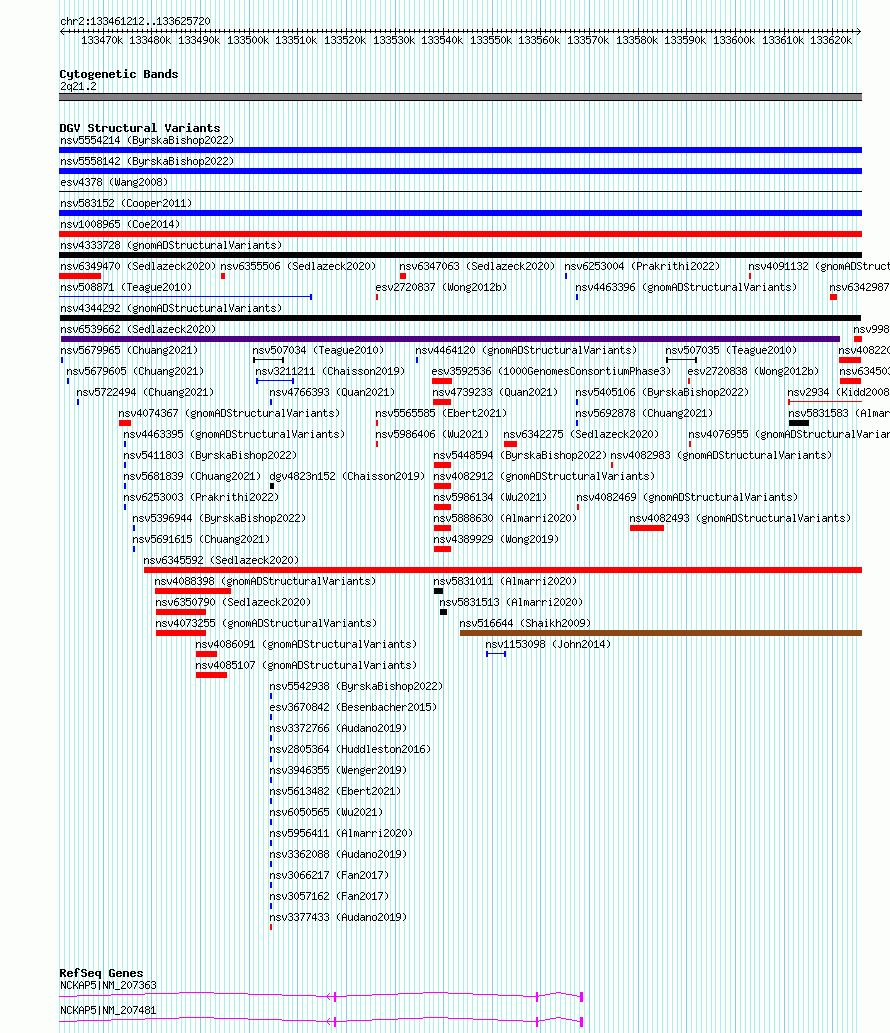
Task: Select nsv6539662 (Sedlazeck2020) label
Action: [138, 329]
